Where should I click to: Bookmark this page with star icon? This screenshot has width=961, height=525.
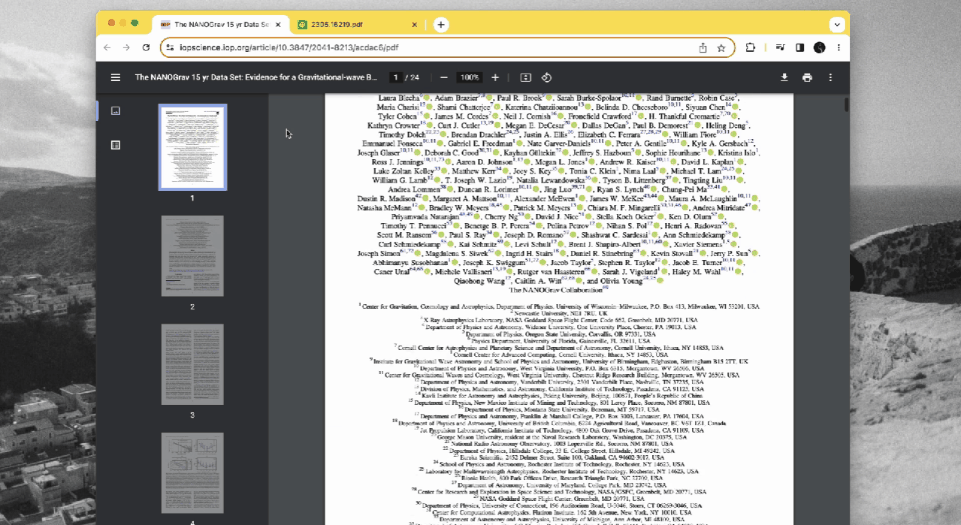pos(721,47)
